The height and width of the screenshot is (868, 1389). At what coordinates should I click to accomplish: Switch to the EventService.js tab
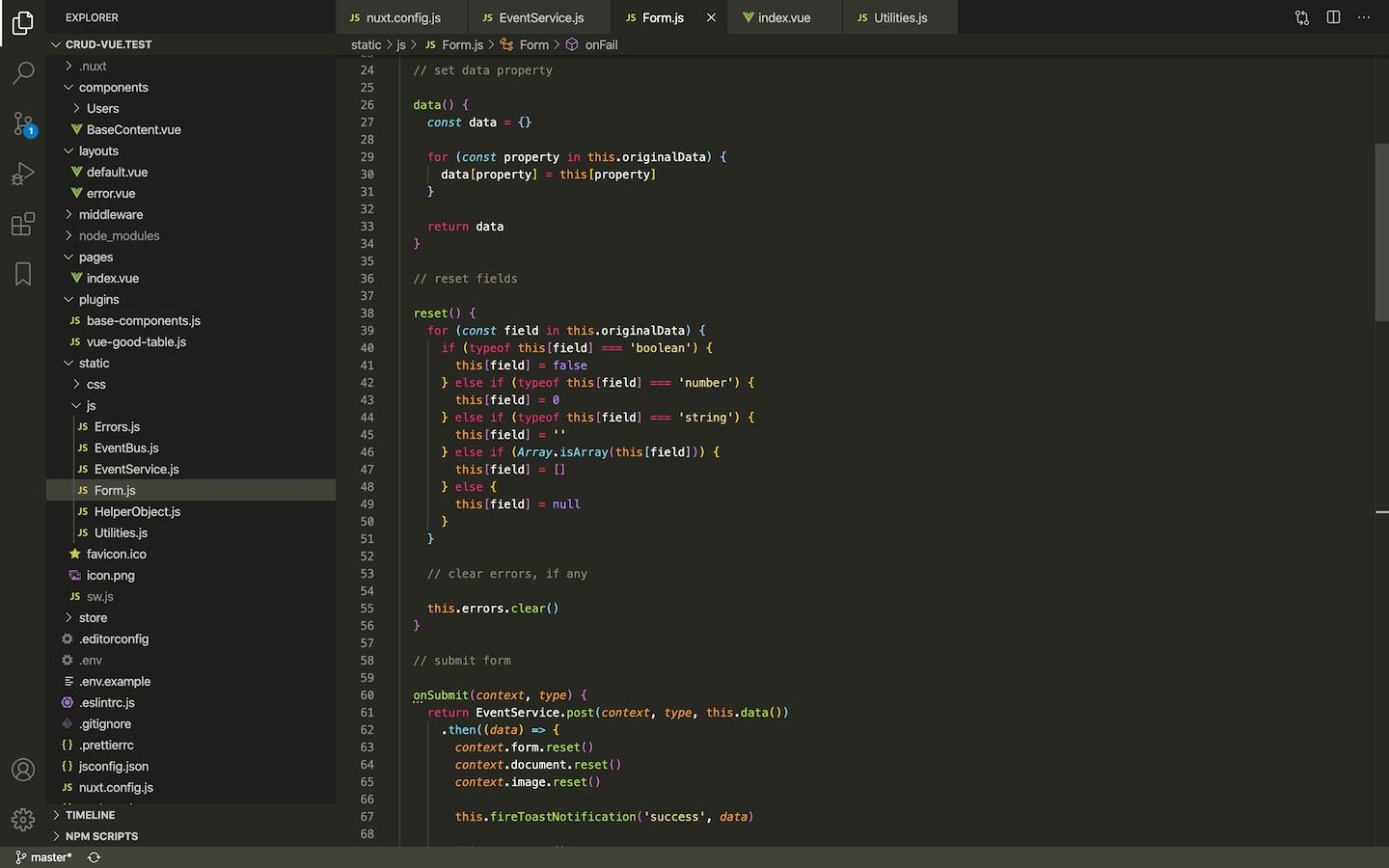point(540,17)
